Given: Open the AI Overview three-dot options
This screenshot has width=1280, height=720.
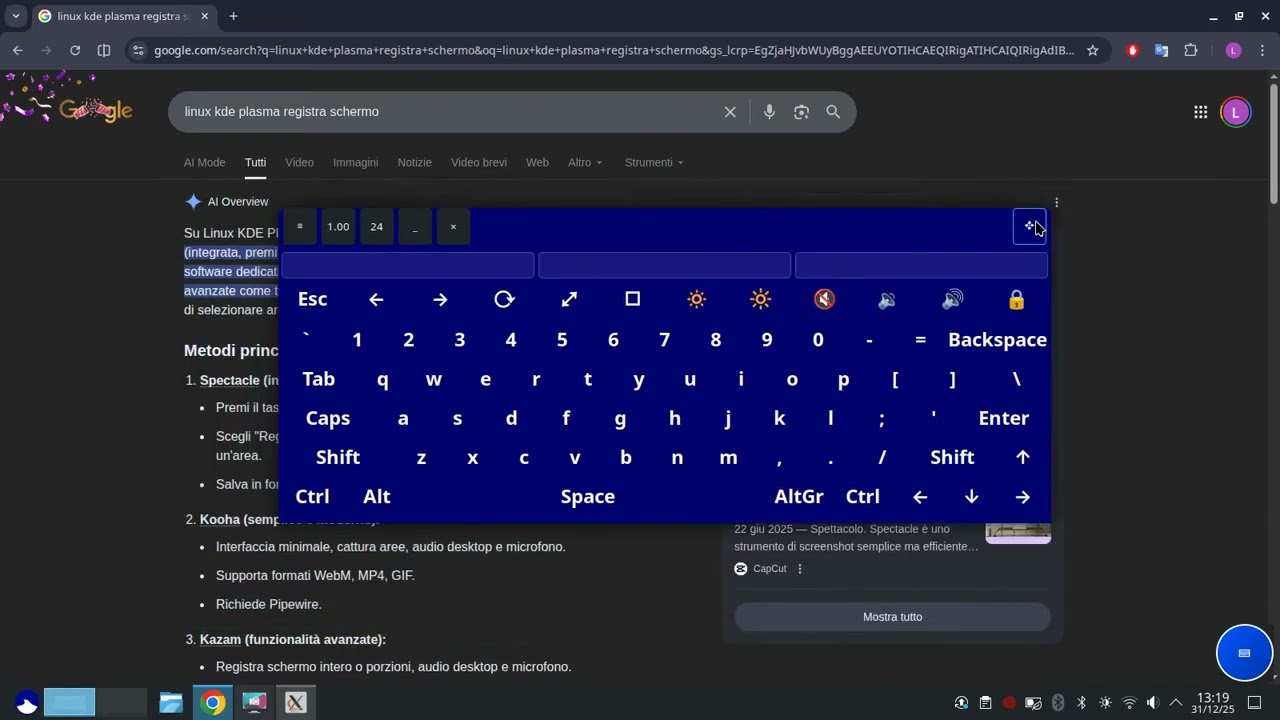Looking at the screenshot, I should tap(1056, 202).
